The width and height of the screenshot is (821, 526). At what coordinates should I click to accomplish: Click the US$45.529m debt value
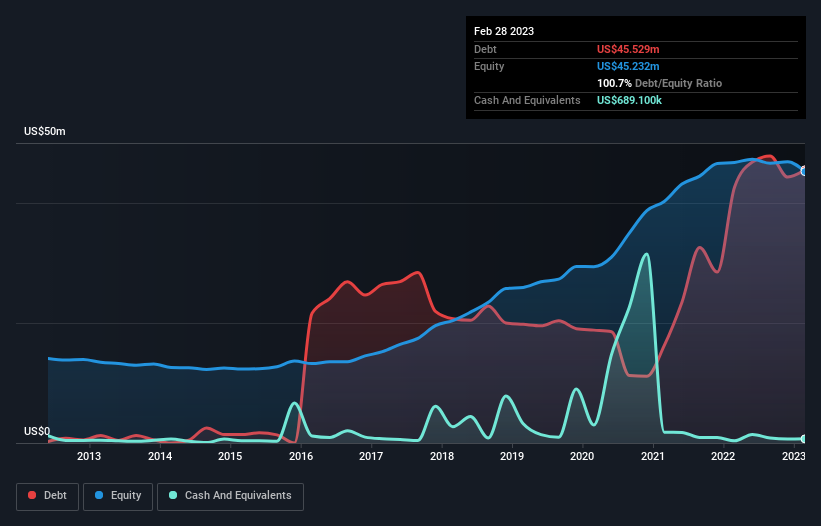click(x=628, y=49)
